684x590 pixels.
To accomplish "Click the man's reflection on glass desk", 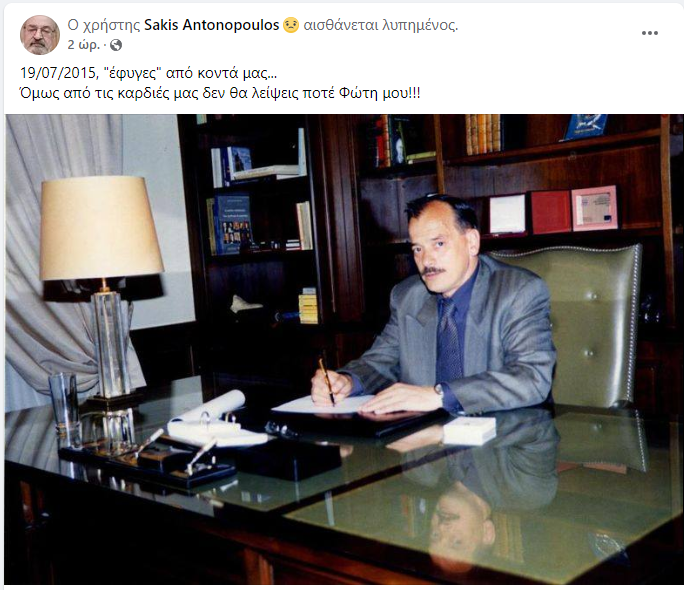I will (462, 521).
